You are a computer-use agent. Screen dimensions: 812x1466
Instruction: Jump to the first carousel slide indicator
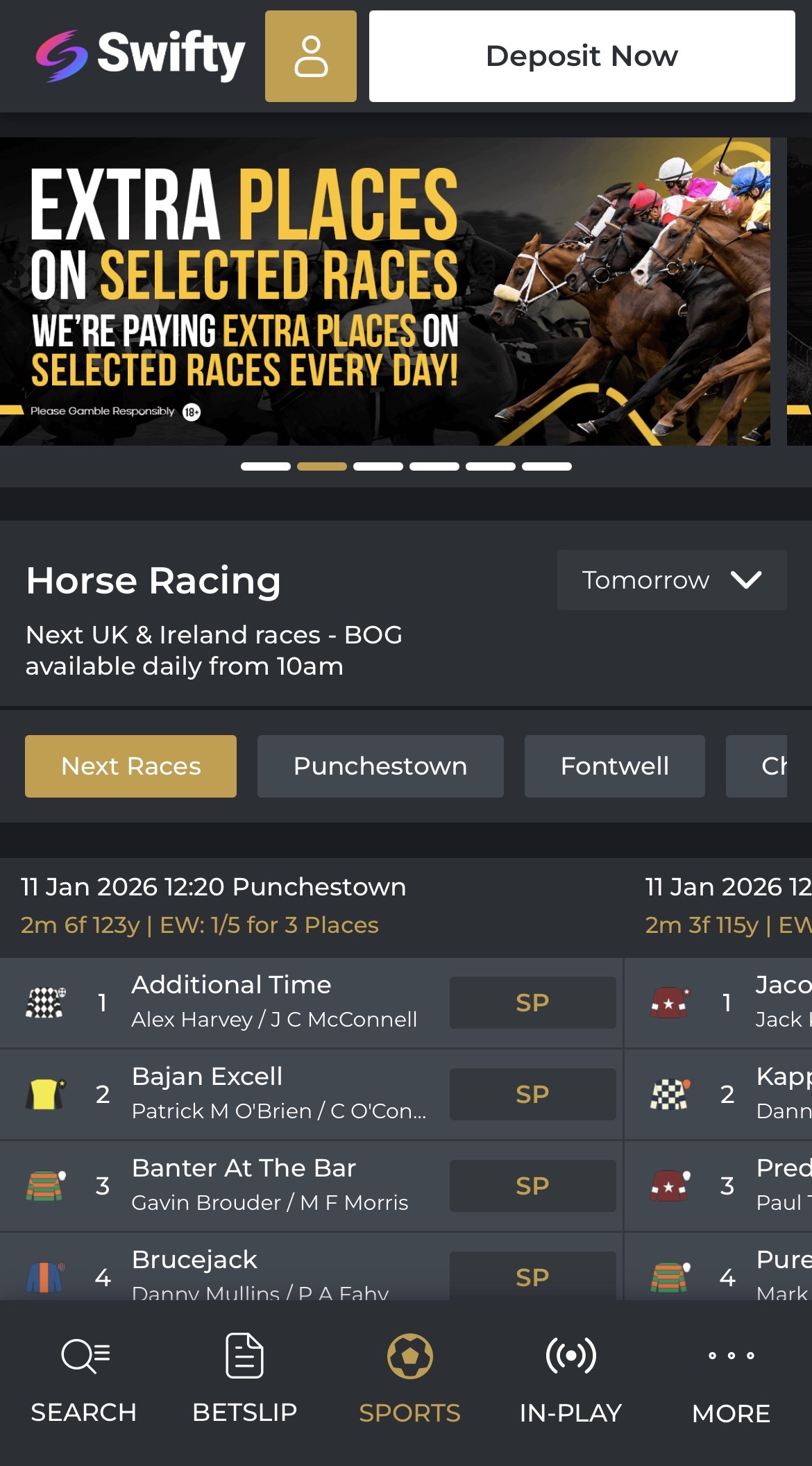(x=265, y=466)
